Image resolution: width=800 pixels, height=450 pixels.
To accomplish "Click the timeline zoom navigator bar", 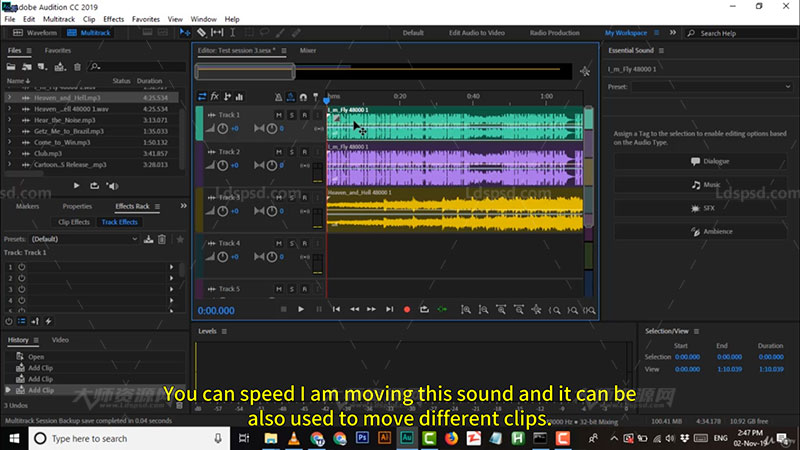I will [245, 71].
